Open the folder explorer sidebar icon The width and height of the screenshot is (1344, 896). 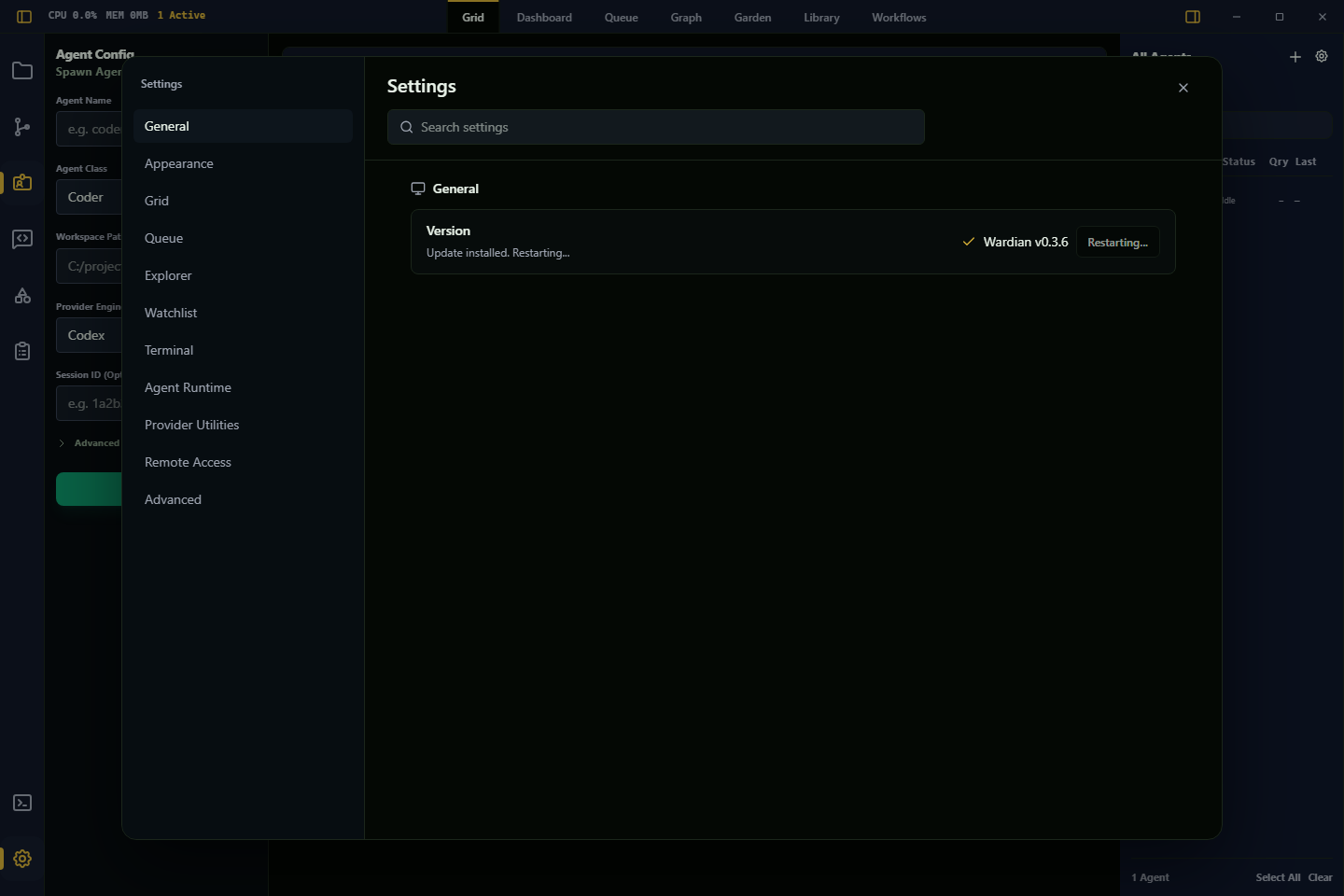click(22, 71)
